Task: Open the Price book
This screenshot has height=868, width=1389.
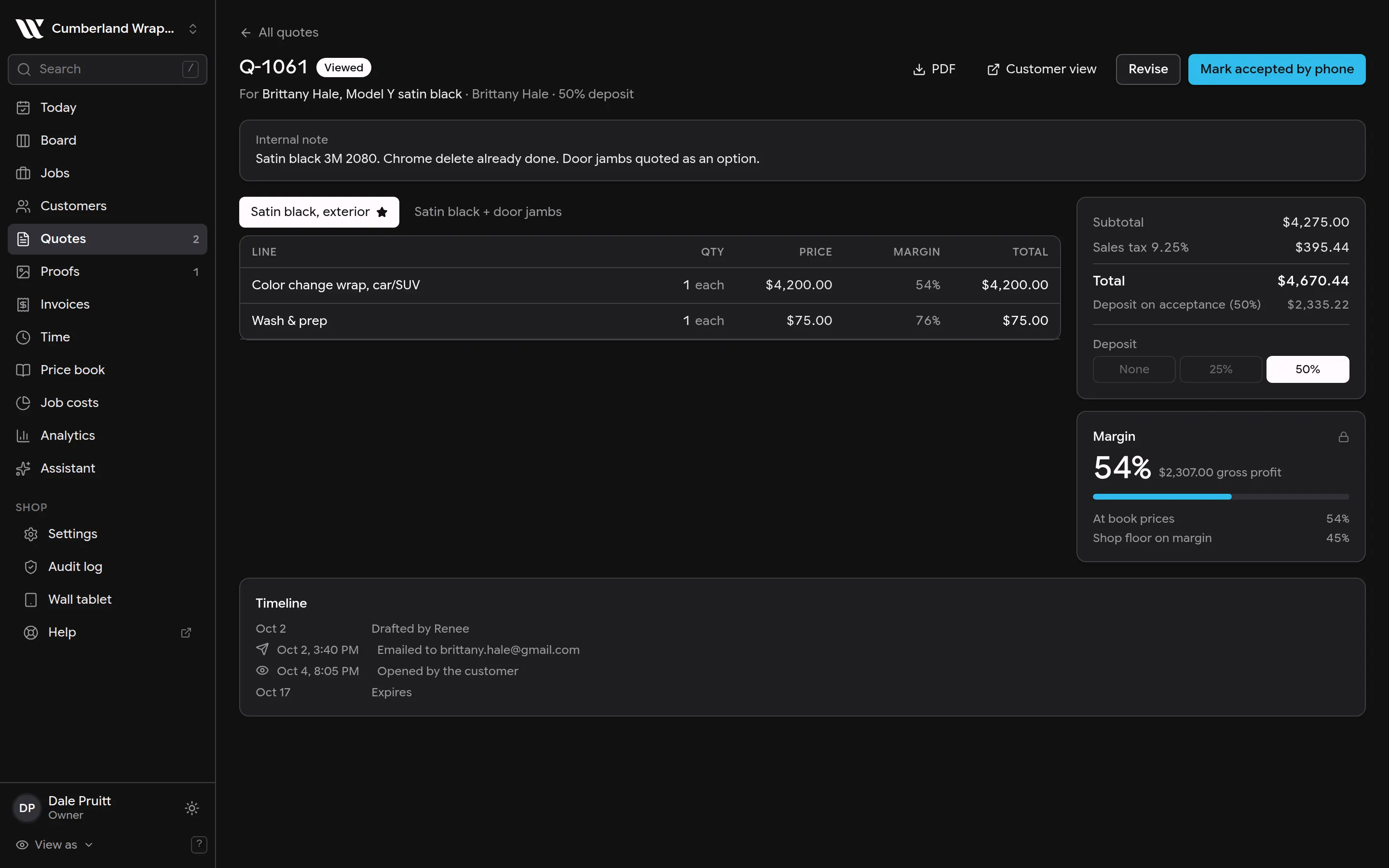Action: (108, 370)
